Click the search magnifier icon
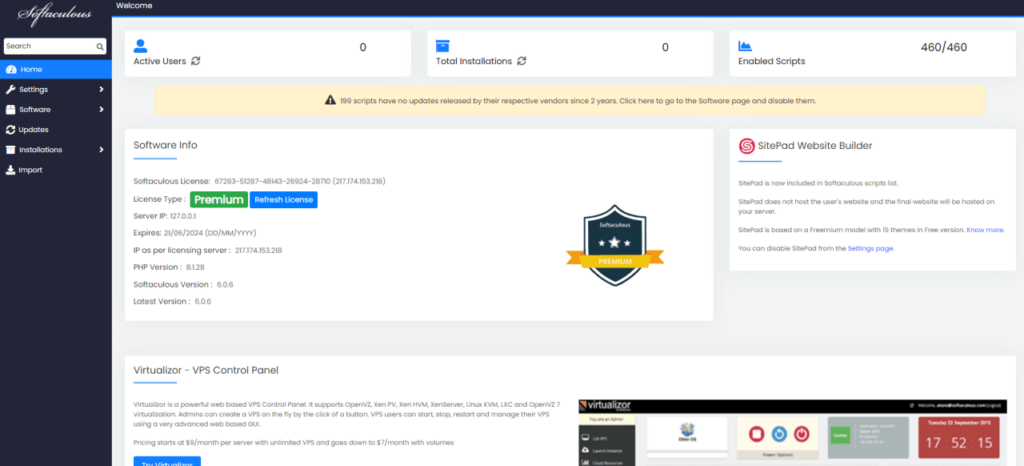Screen dimensions: 1024x466 [100, 46]
